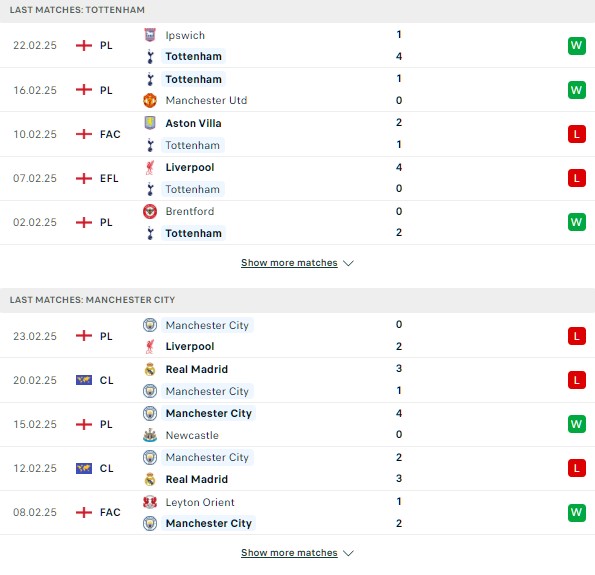
Task: Click Champions League flag icon on 12.02.25 row
Action: [x=84, y=468]
